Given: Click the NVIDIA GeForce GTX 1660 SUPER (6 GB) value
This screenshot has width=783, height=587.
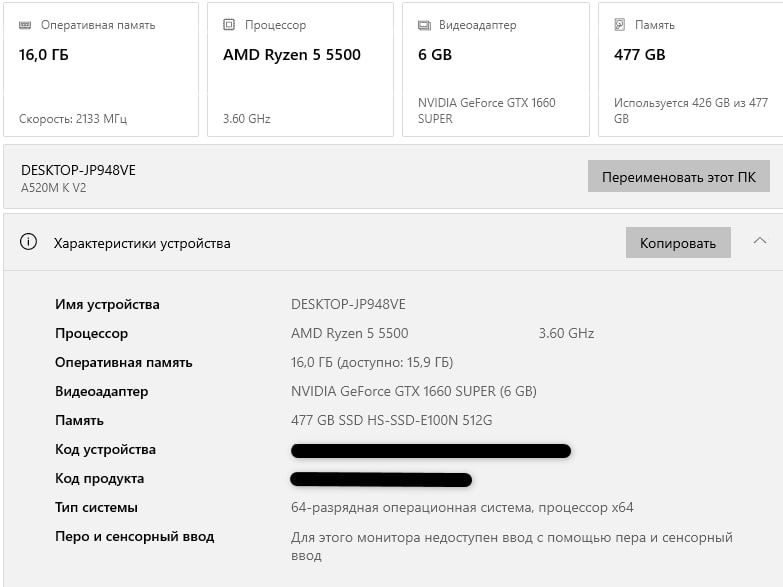Looking at the screenshot, I should tap(413, 391).
